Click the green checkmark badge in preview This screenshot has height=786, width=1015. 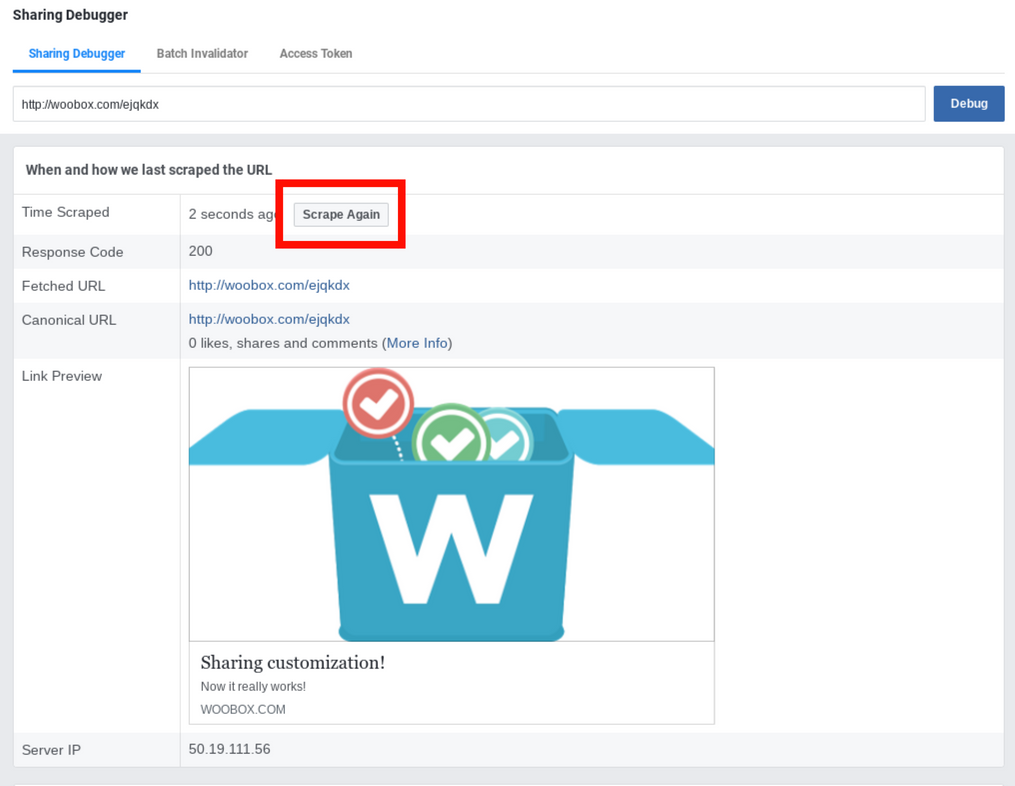tap(450, 437)
